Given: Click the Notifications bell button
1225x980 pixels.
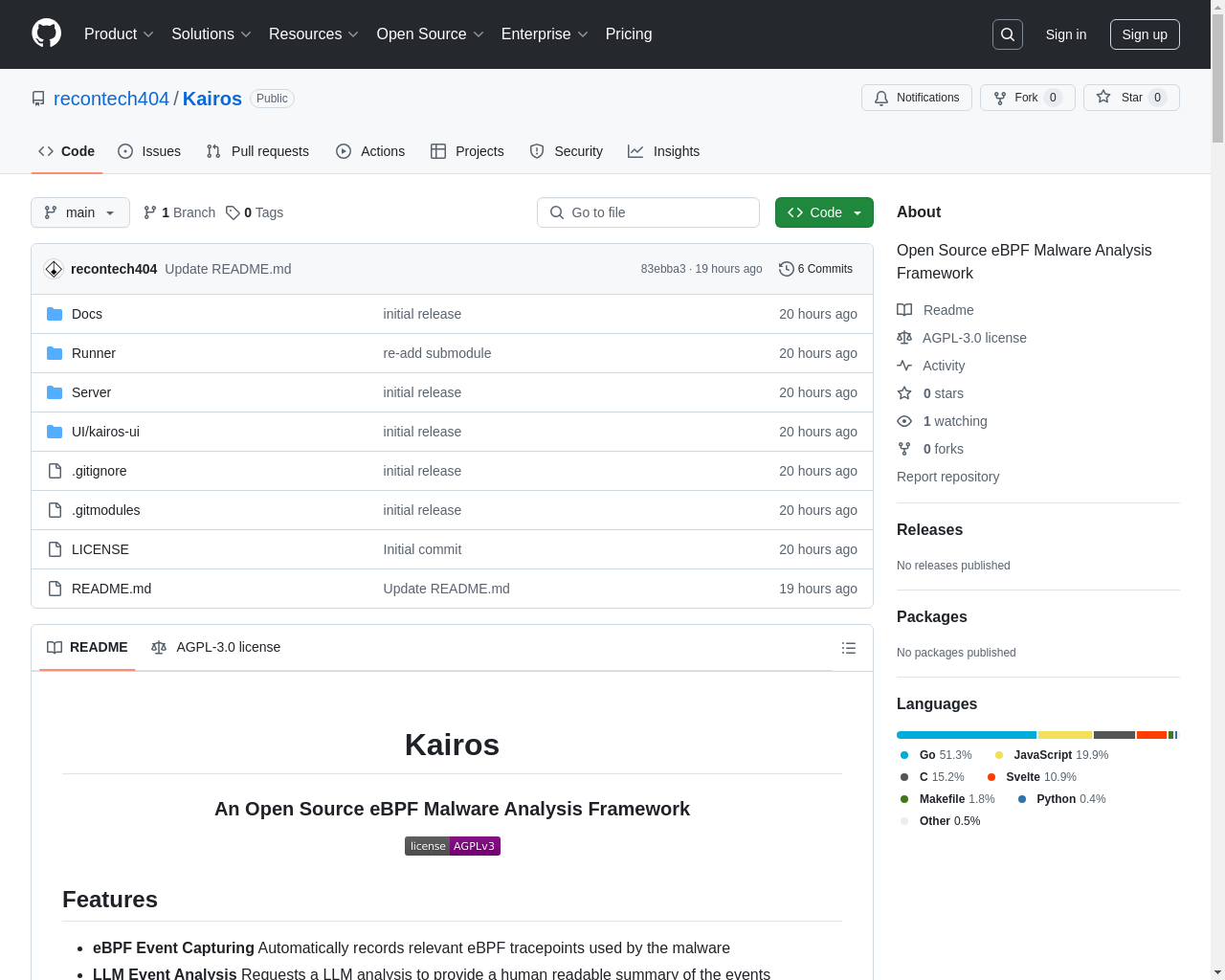Looking at the screenshot, I should click(917, 98).
